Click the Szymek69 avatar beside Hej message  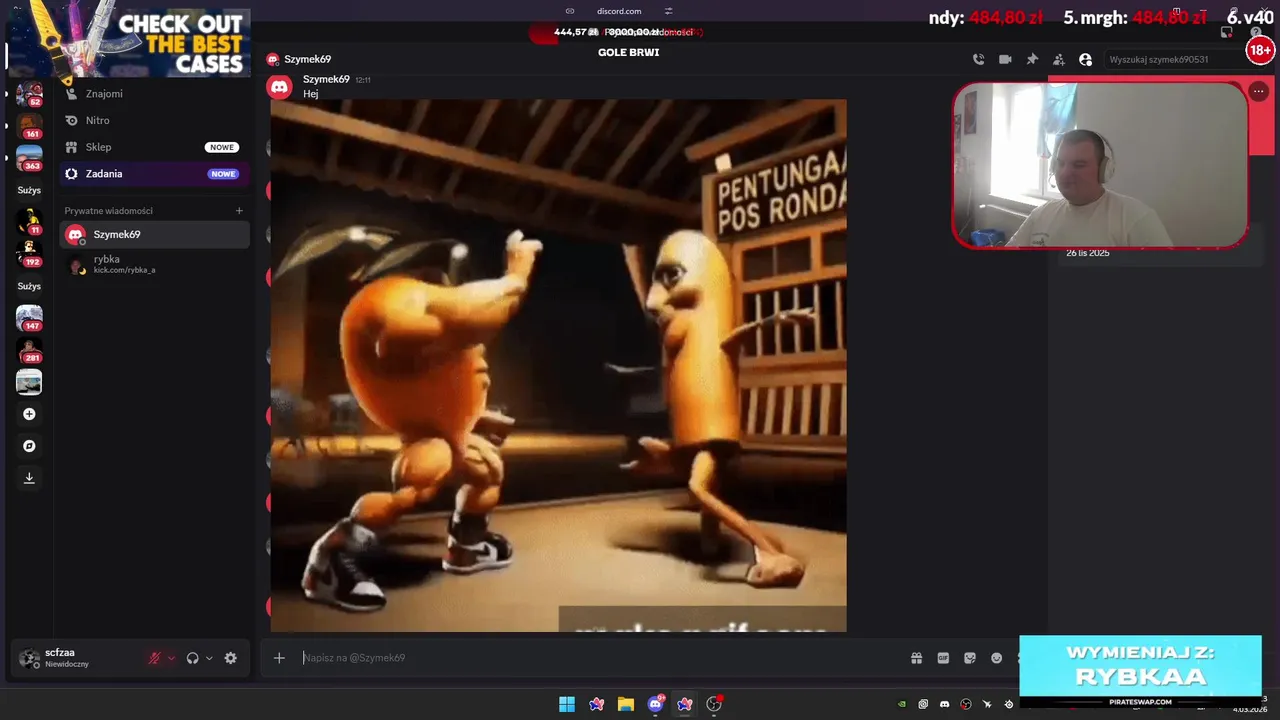280,87
